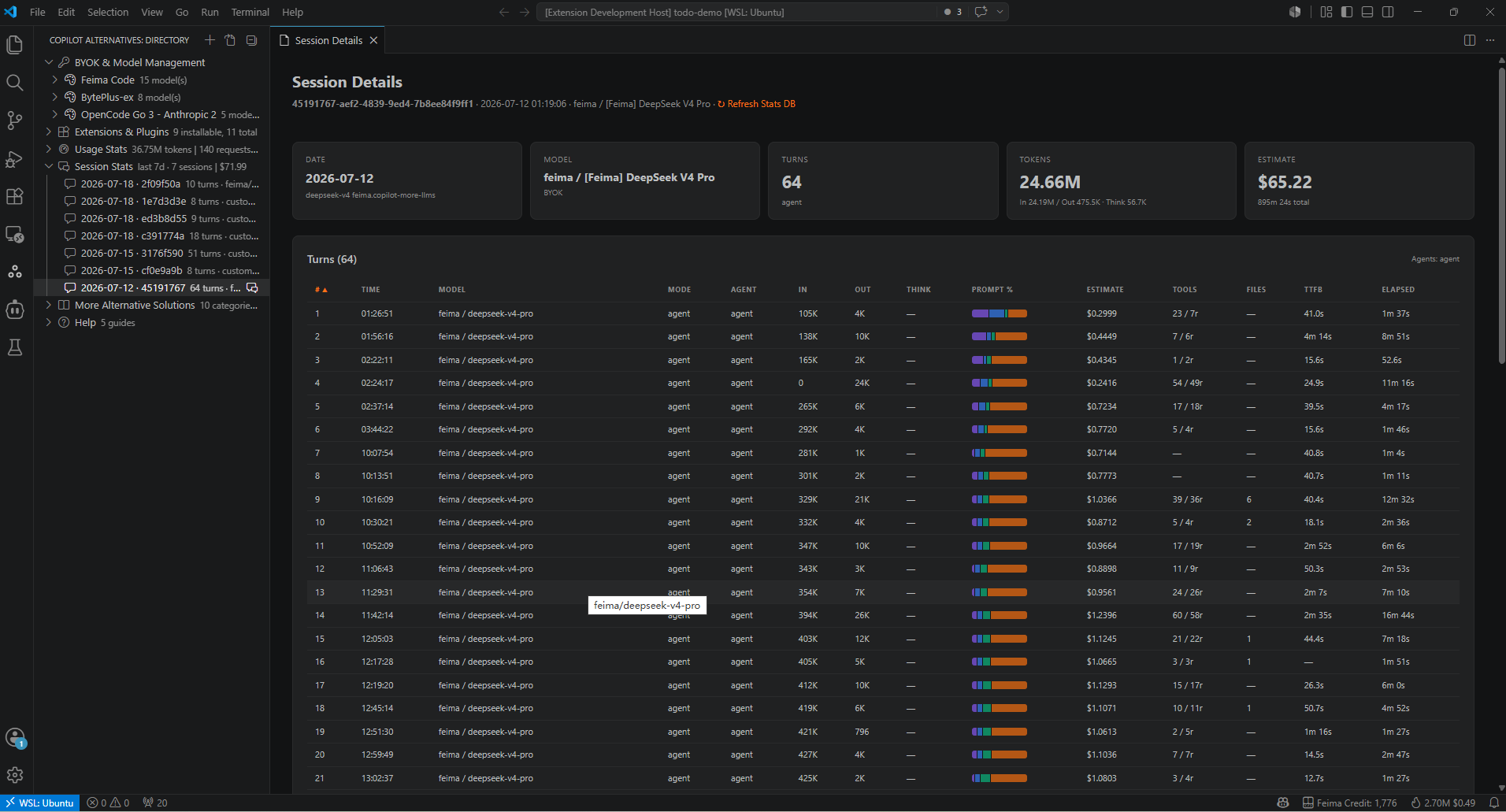The height and width of the screenshot is (812, 1506).
Task: Open the Edit menu
Action: pos(66,12)
